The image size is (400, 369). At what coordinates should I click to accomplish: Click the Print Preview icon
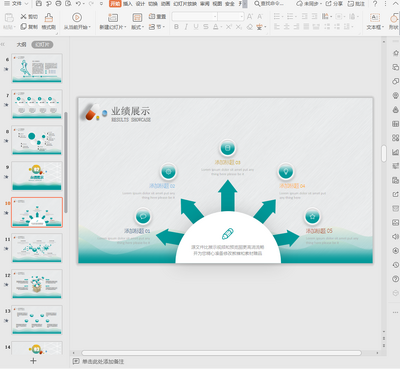click(x=68, y=4)
